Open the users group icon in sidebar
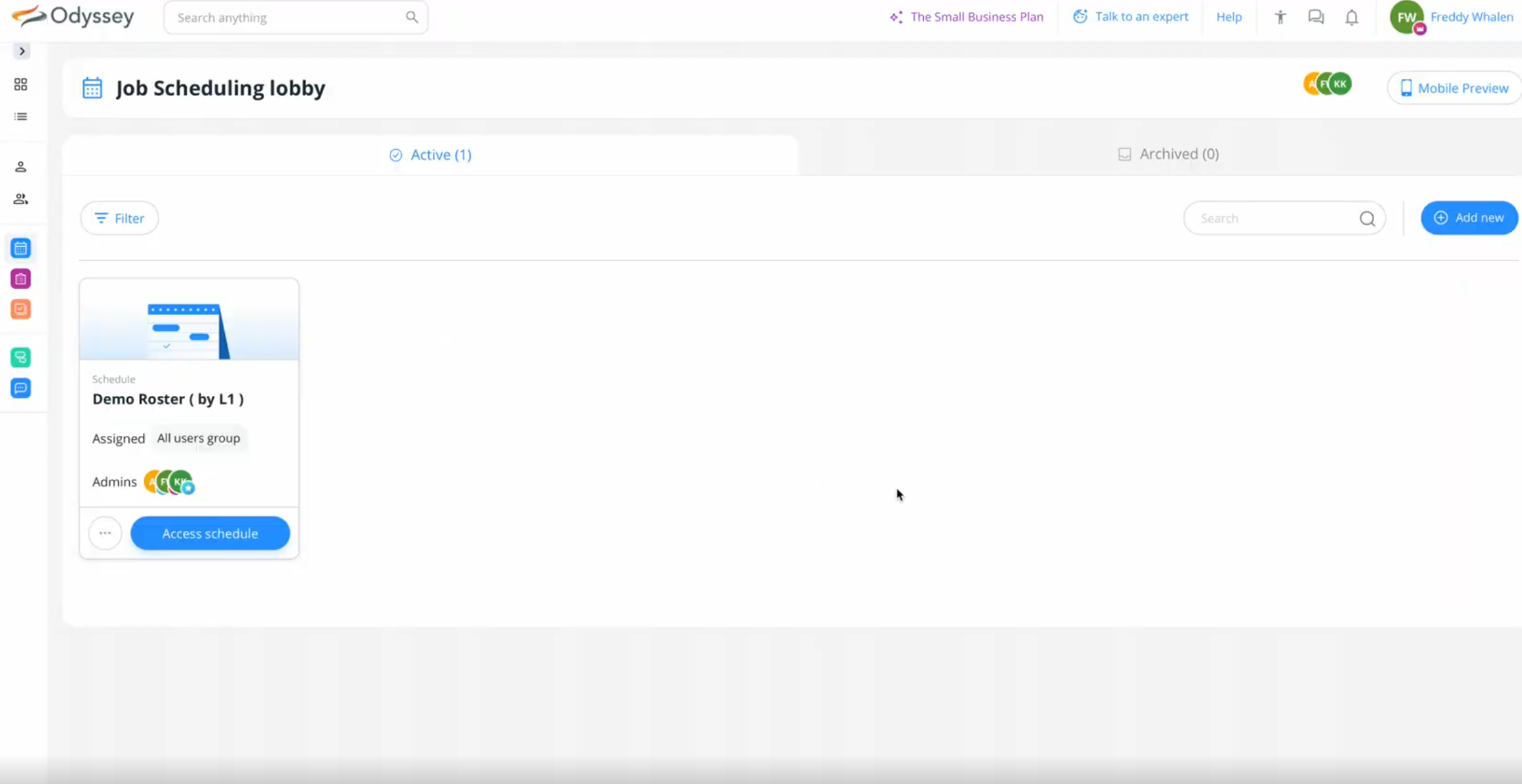This screenshot has height=784, width=1522. [x=21, y=199]
